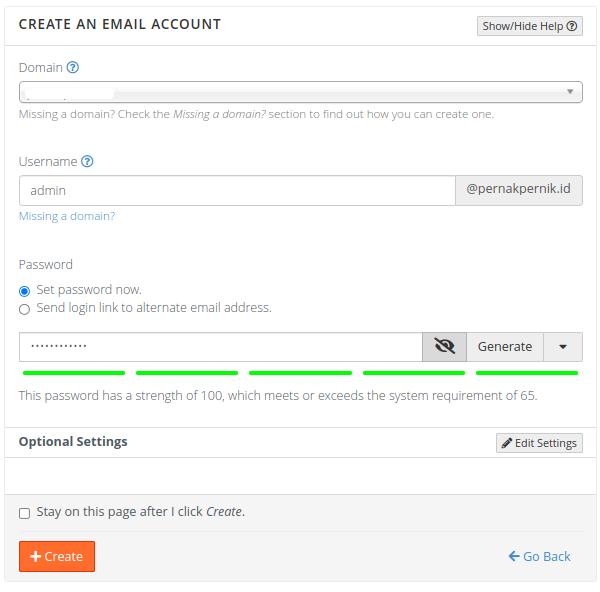Open the Missing a domain? link
The image size is (600, 592).
(x=67, y=216)
